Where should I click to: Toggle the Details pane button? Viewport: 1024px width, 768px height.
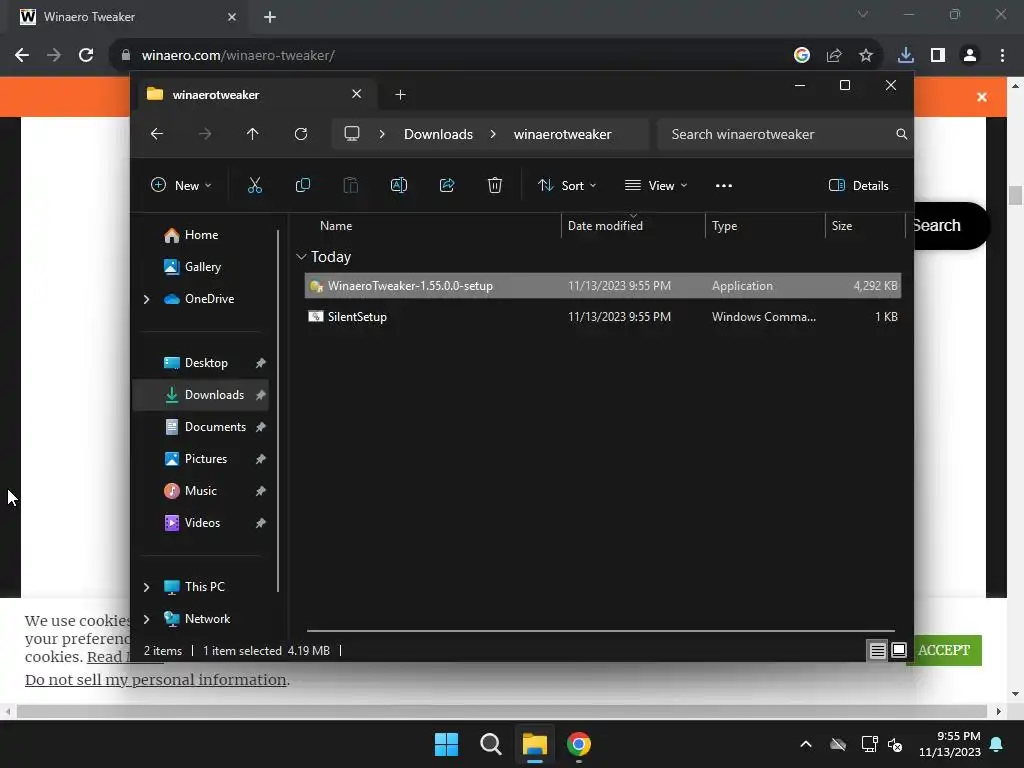click(x=859, y=185)
